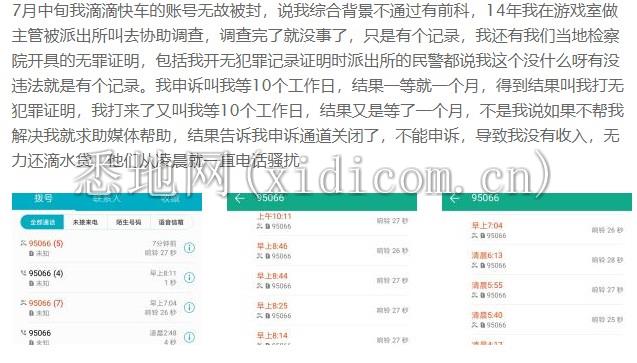637x363 pixels.
Task: Open the 清晨6:13 call record
Action: point(547,260)
